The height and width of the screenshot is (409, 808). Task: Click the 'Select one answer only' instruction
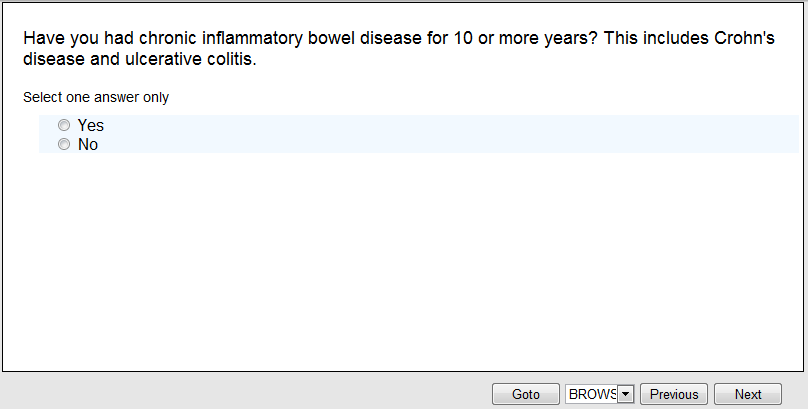(x=96, y=98)
